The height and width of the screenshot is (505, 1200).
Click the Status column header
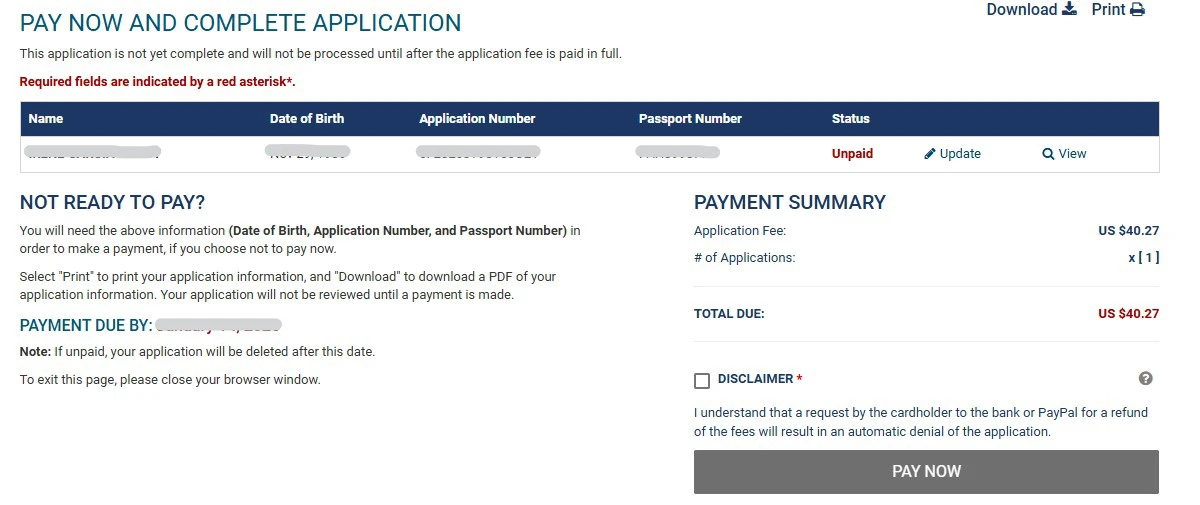(x=851, y=119)
